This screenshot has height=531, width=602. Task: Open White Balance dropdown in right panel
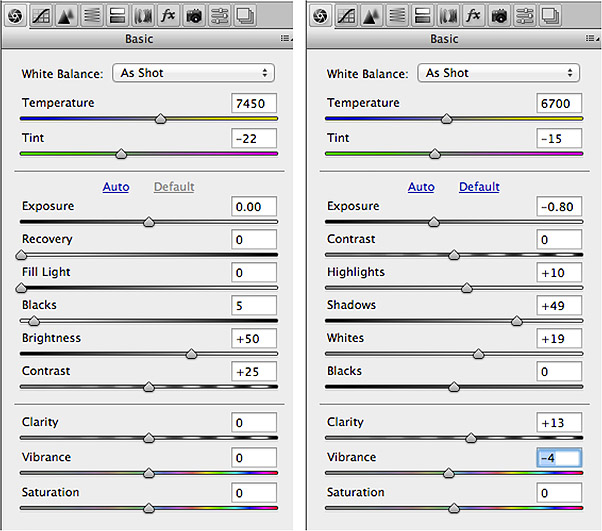point(499,73)
